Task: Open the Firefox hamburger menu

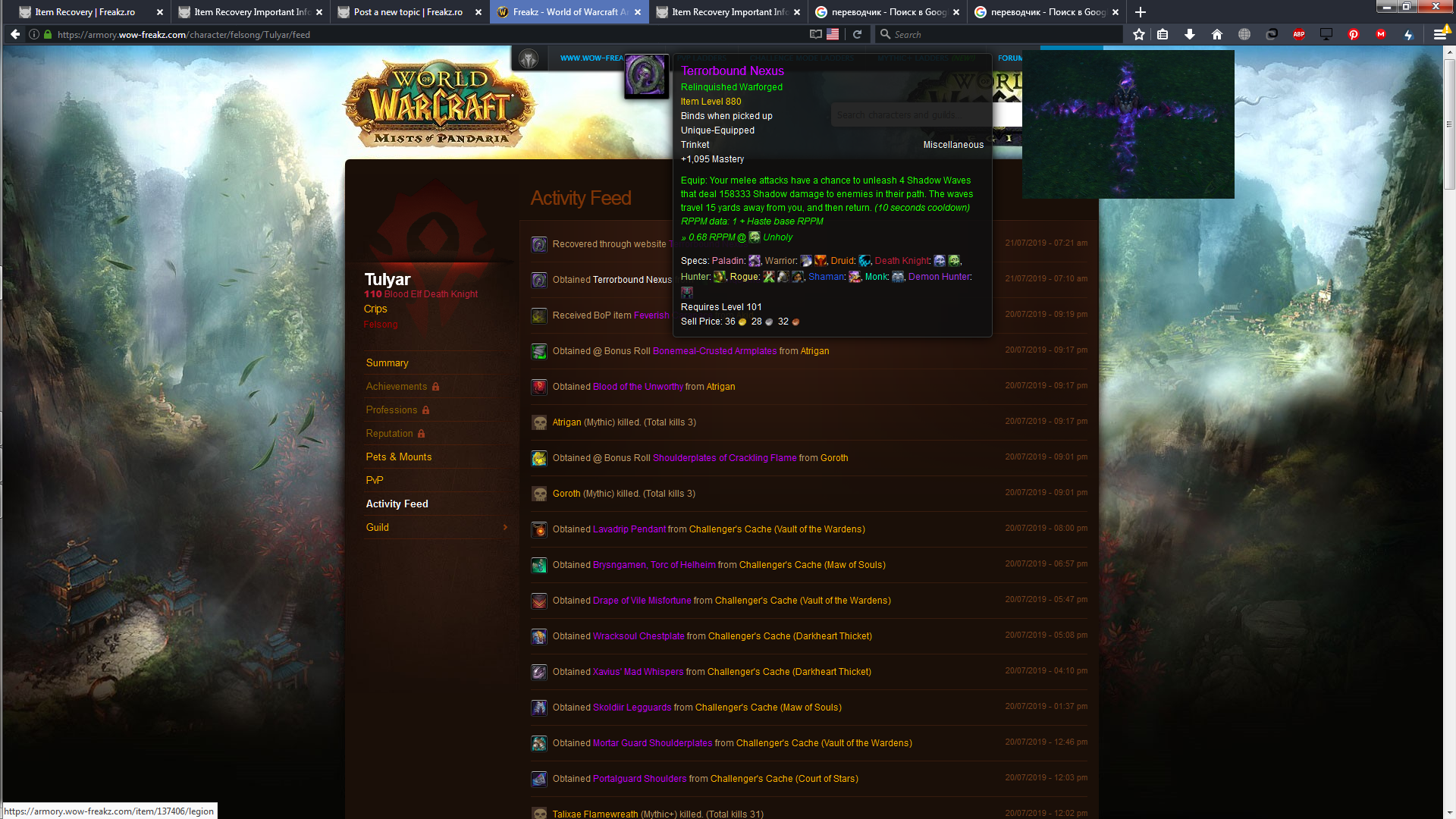Action: (1439, 34)
